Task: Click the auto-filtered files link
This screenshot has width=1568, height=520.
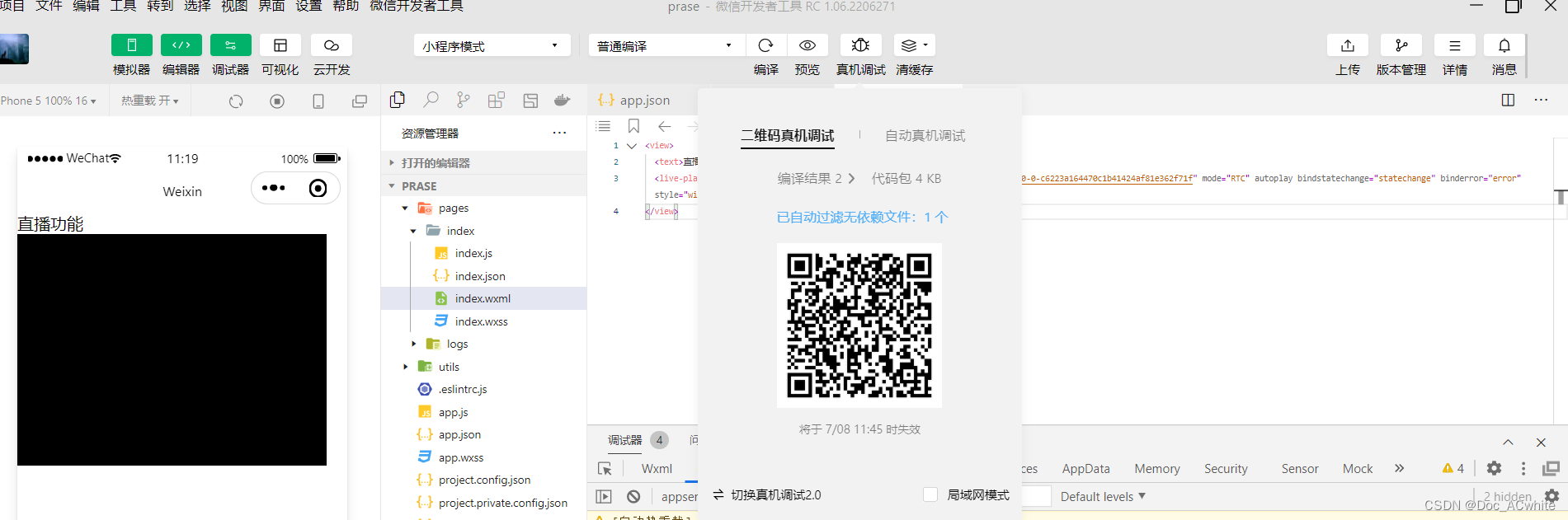Action: [862, 218]
